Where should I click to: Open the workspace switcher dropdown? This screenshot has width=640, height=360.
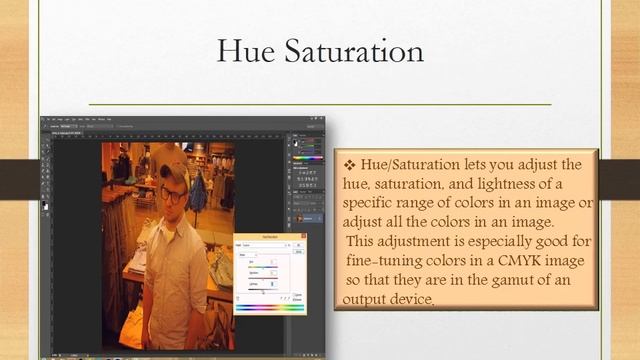(315, 126)
